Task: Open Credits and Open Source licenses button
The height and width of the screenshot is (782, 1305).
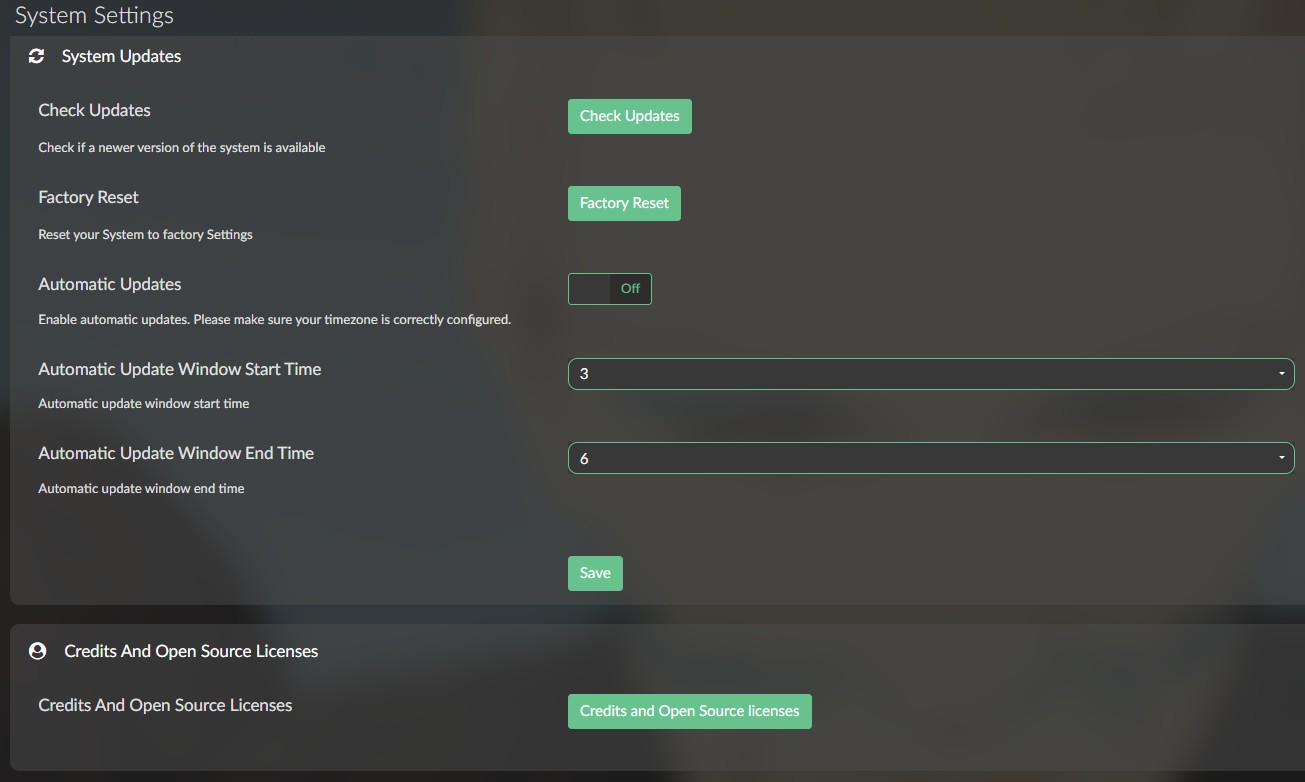Action: point(689,711)
